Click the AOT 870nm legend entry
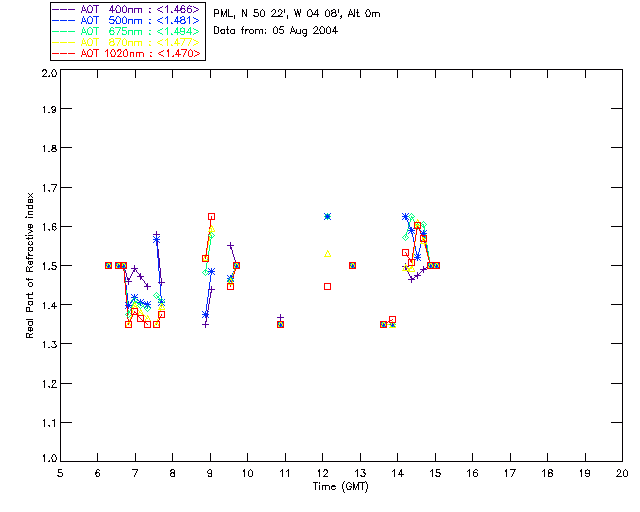This screenshot has width=640, height=512. [128, 42]
